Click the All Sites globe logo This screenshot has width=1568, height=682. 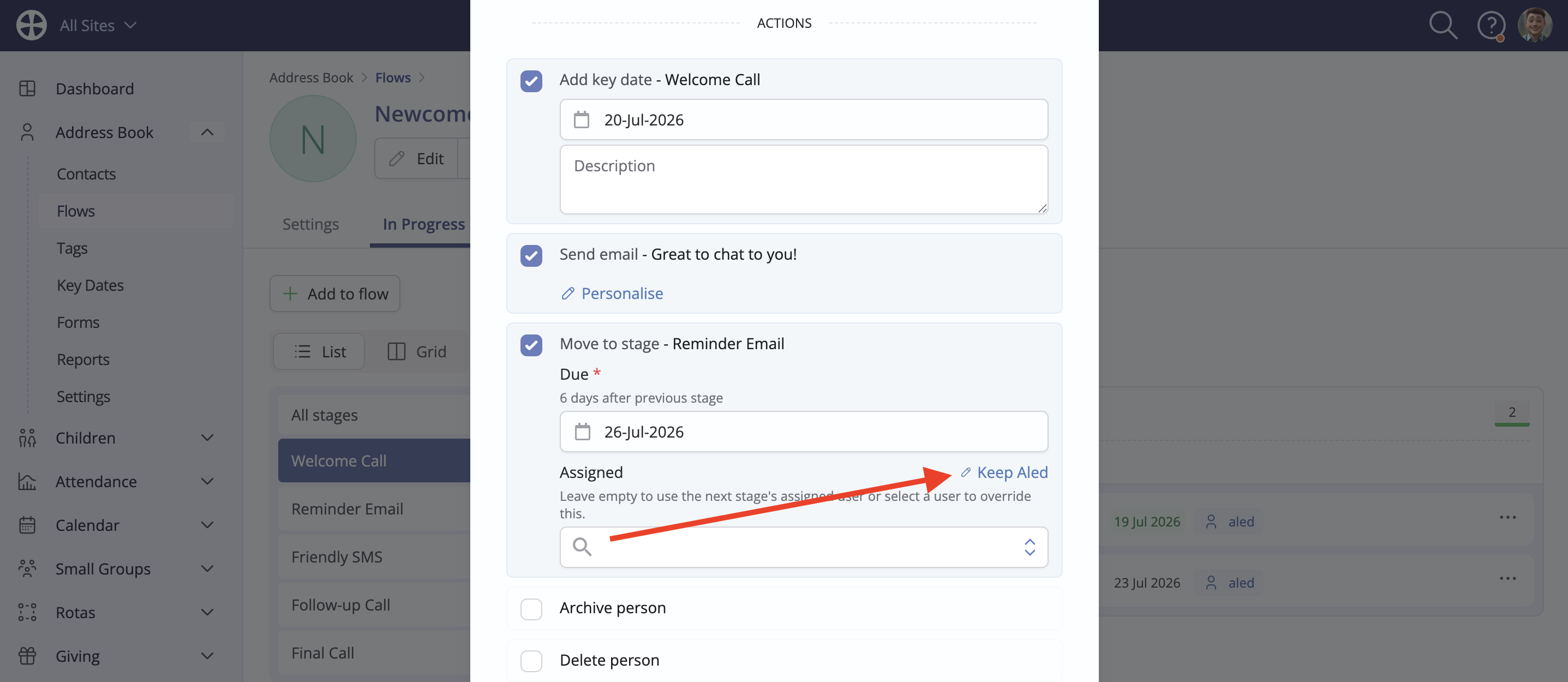point(31,25)
